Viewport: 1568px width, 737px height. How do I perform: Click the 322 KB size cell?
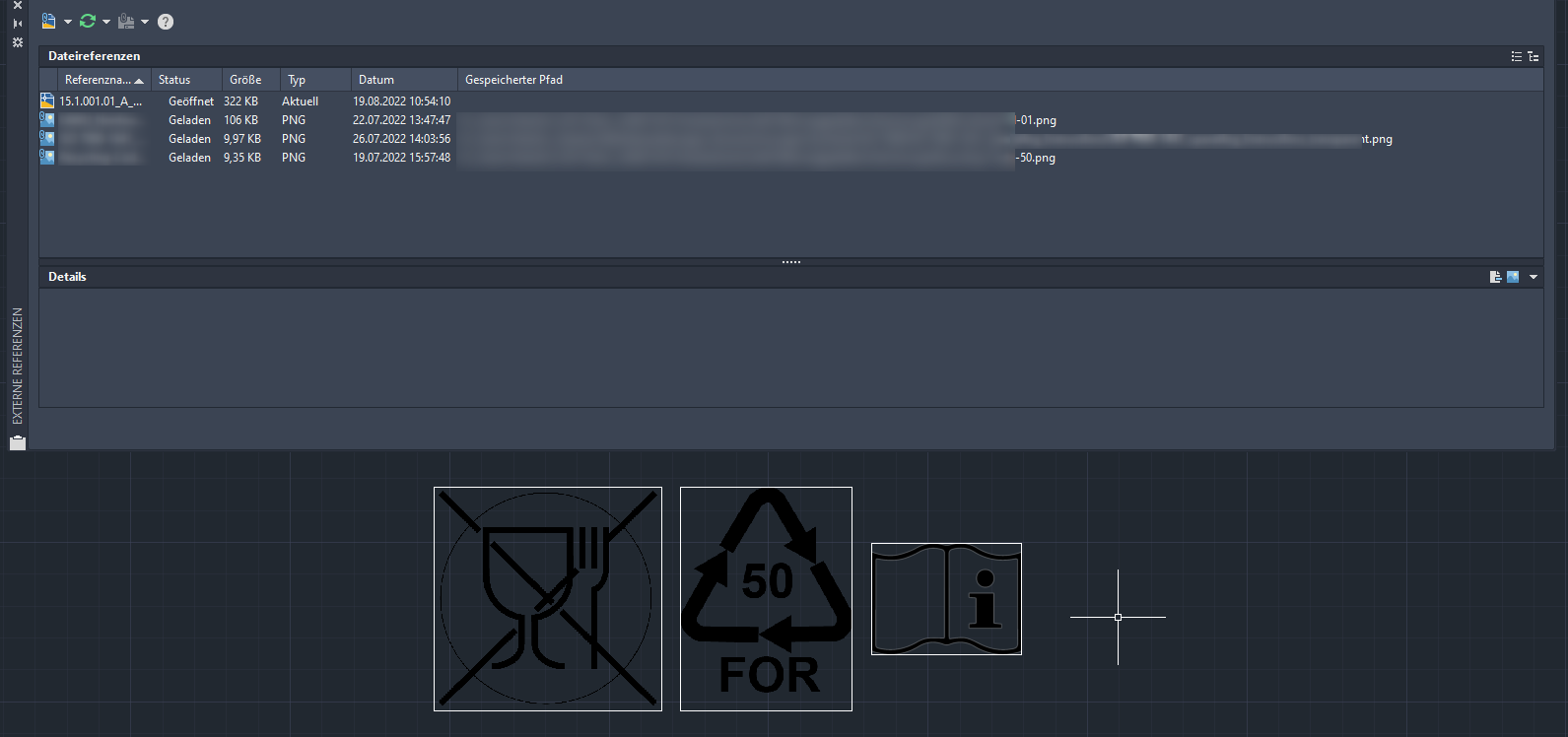pyautogui.click(x=240, y=101)
